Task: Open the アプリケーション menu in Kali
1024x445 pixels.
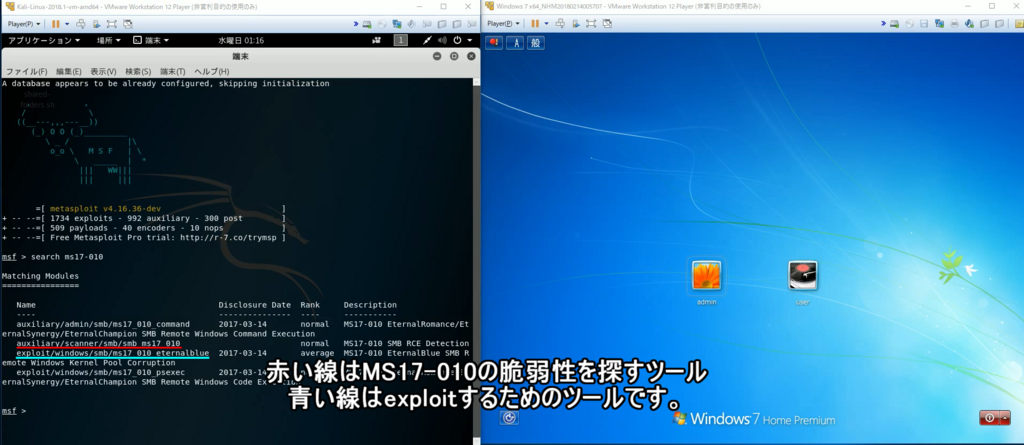Action: 44,41
